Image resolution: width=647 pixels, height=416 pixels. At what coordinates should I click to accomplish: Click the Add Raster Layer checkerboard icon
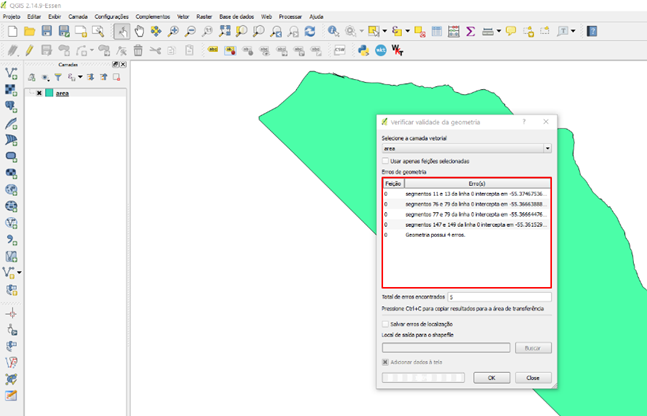(x=11, y=90)
